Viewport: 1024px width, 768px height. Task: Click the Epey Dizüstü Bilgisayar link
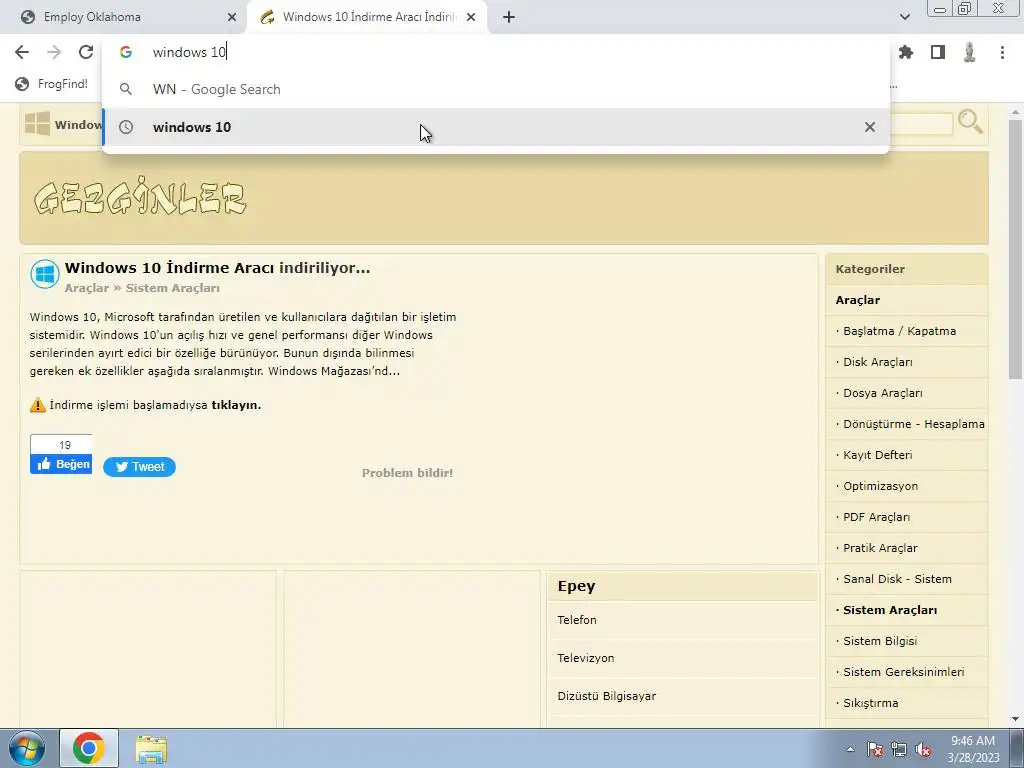point(607,696)
